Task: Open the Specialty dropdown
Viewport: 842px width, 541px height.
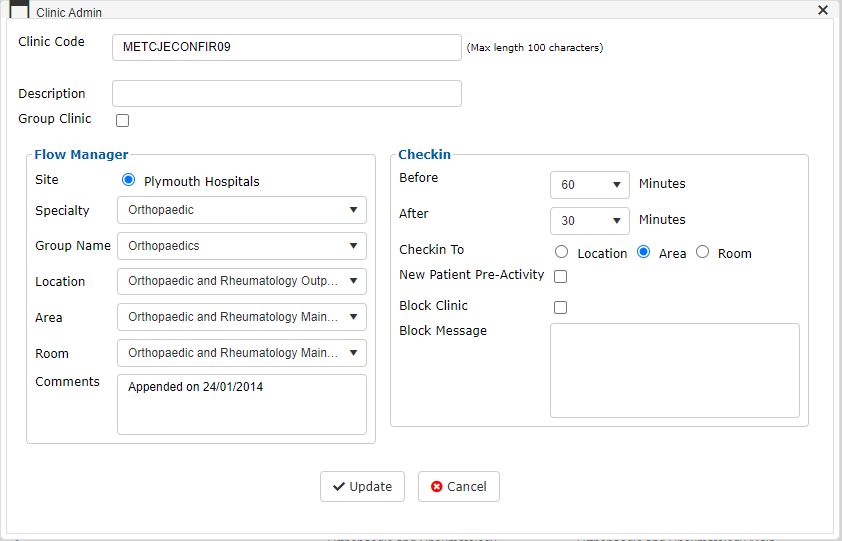Action: [x=242, y=210]
